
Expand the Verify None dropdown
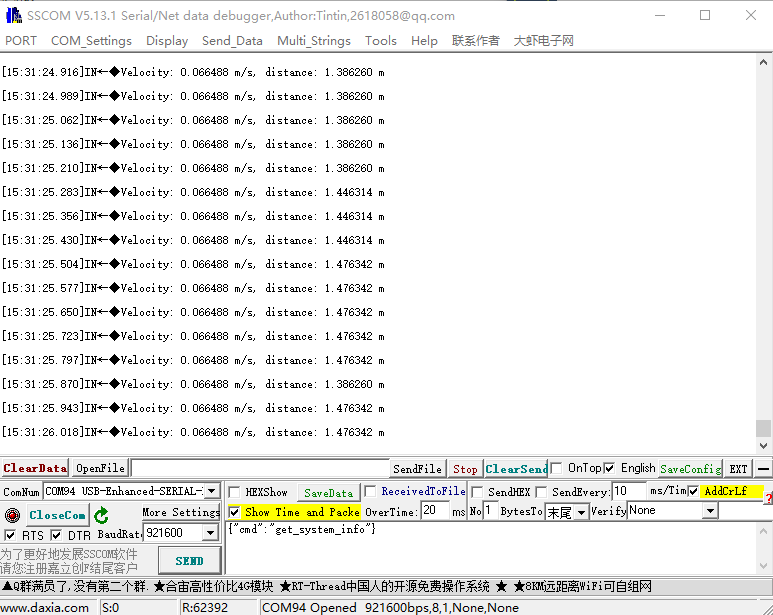pos(710,511)
